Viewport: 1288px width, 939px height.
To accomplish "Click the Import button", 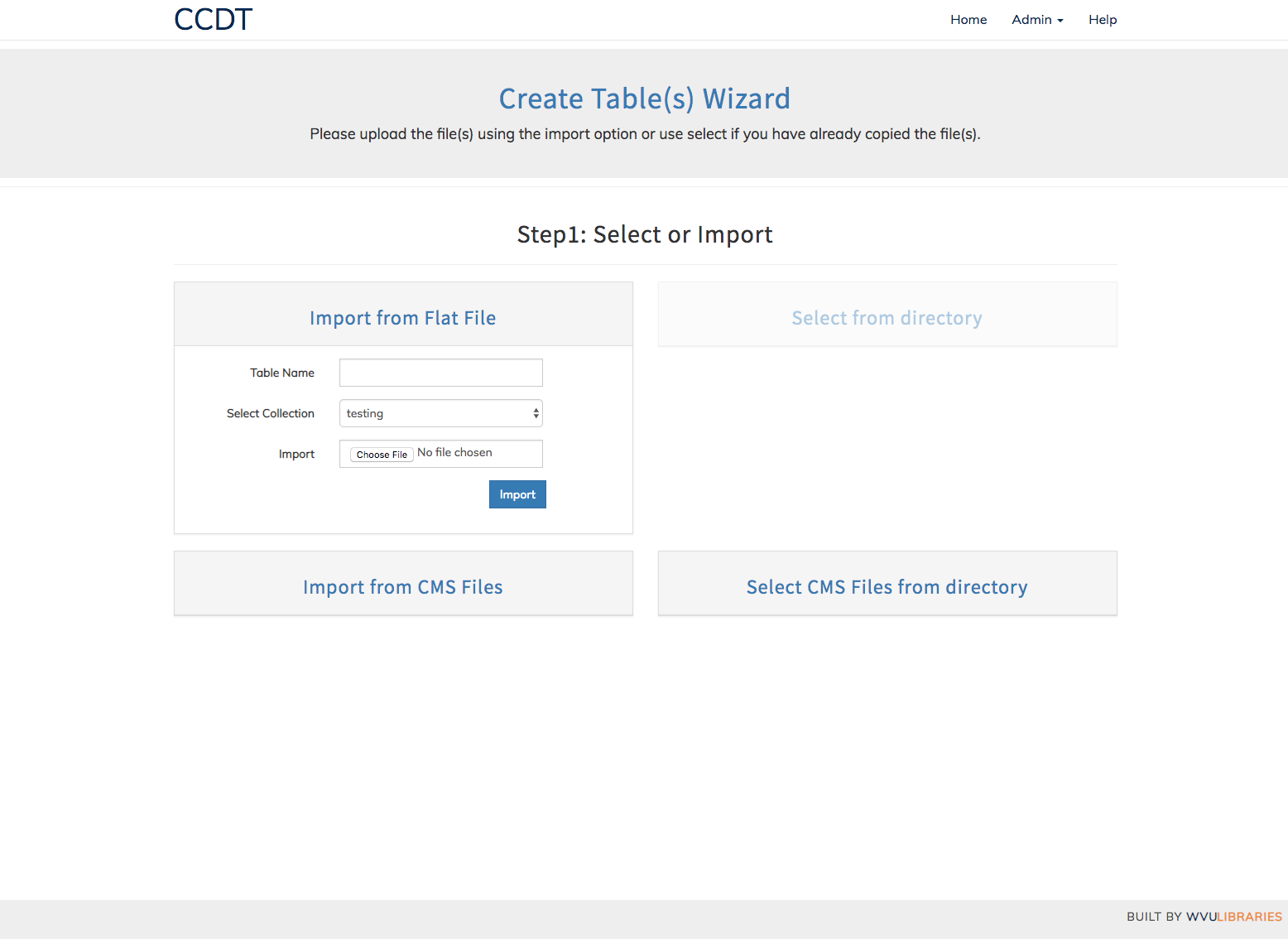I will point(517,494).
